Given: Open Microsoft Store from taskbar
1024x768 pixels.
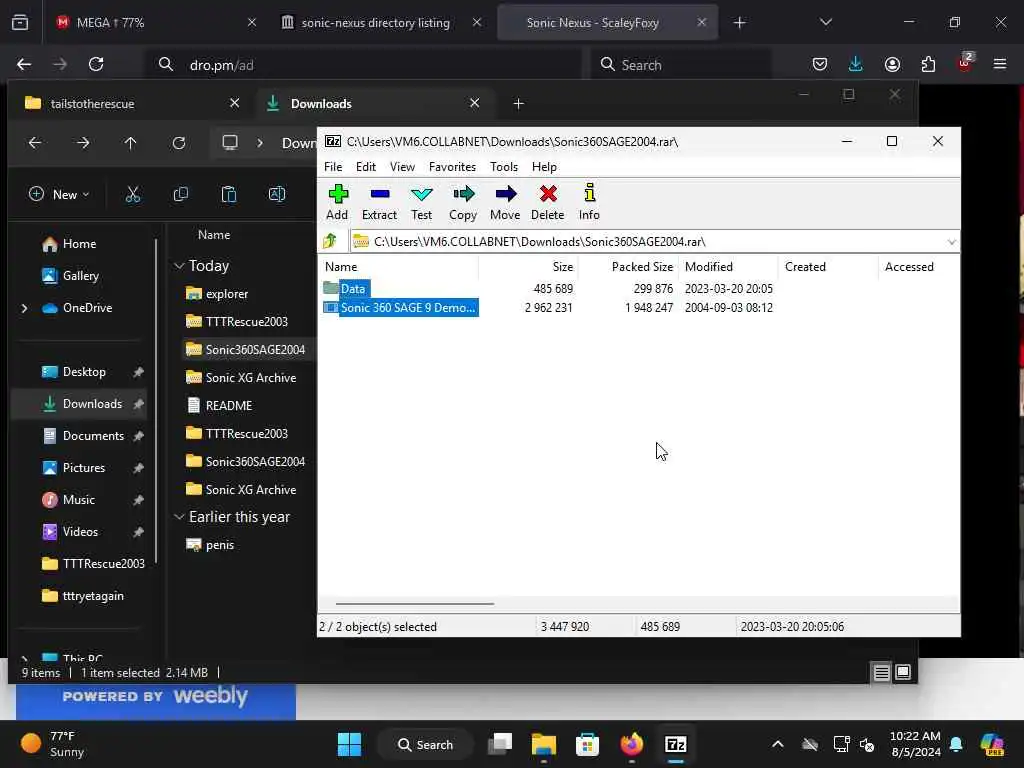Looking at the screenshot, I should [587, 744].
